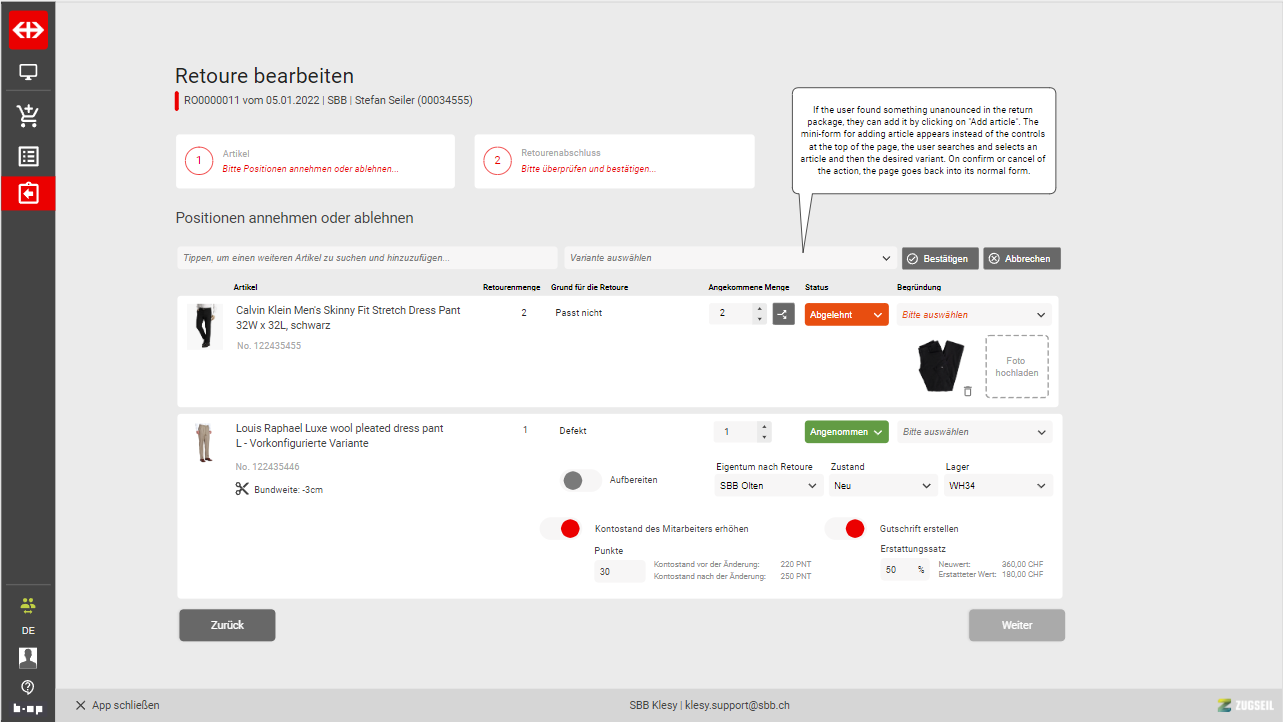The width and height of the screenshot is (1283, 722).
Task: Toggle the Aufbereiten switch
Action: pyautogui.click(x=582, y=480)
